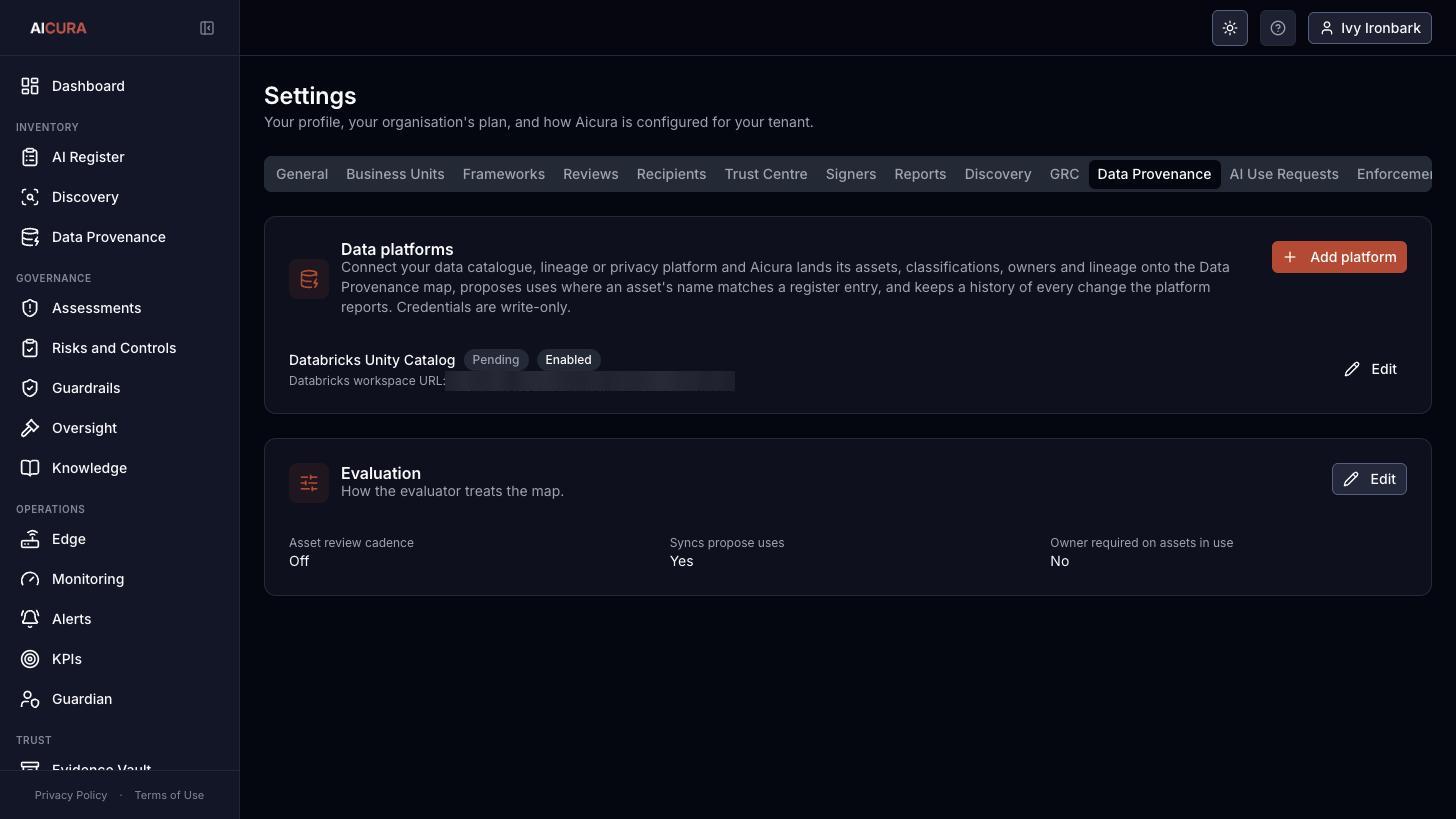Open KPIs page
The height and width of the screenshot is (819, 1456).
(x=120, y=659)
